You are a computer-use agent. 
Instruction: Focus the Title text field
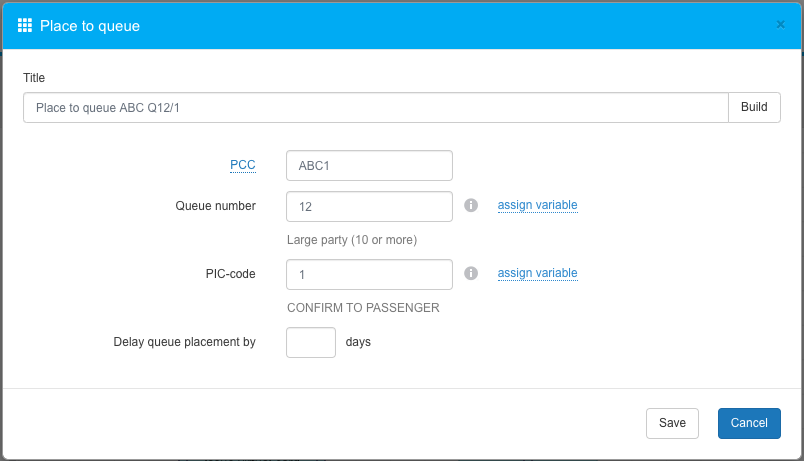(x=375, y=108)
